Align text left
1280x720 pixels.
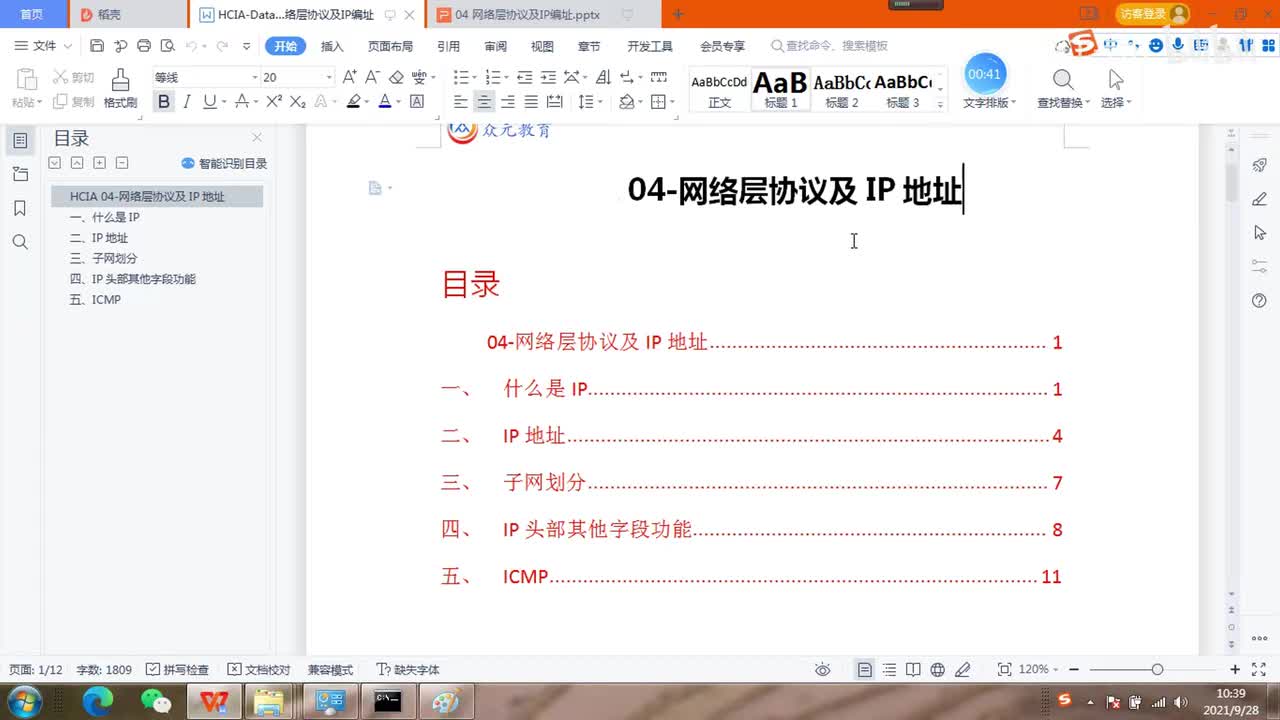pos(461,102)
